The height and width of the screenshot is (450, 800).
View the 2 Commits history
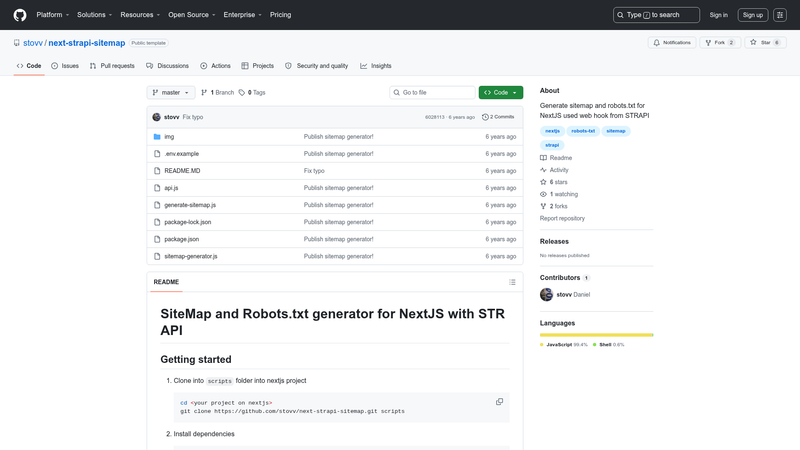pos(498,117)
